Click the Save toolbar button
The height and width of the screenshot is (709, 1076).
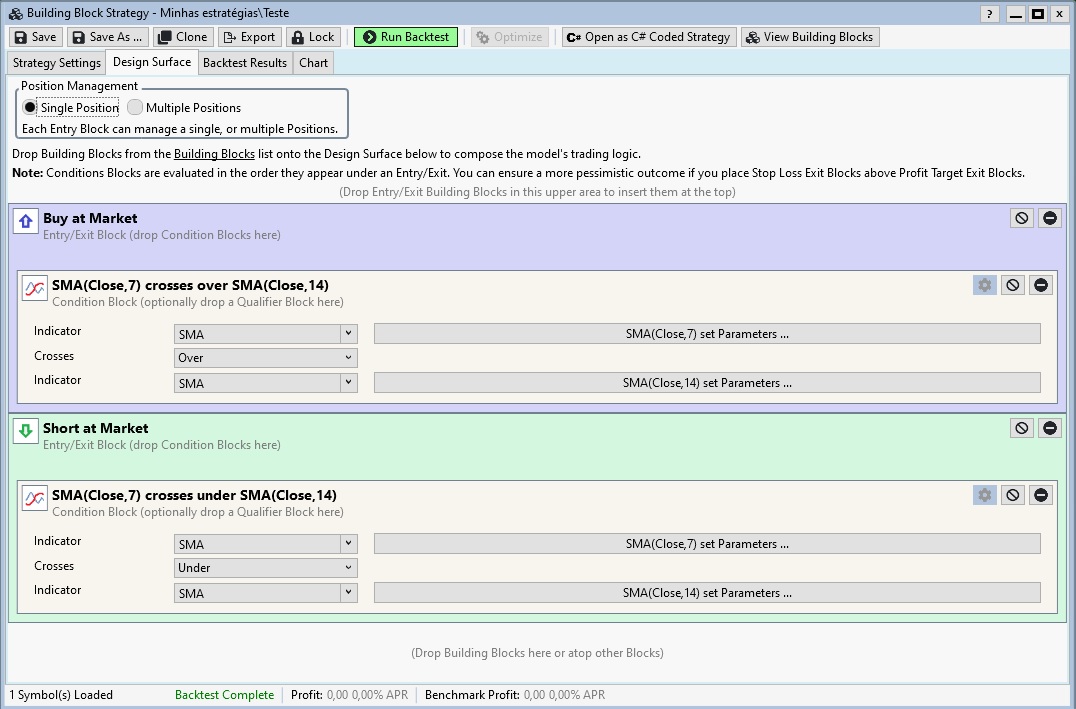36,37
